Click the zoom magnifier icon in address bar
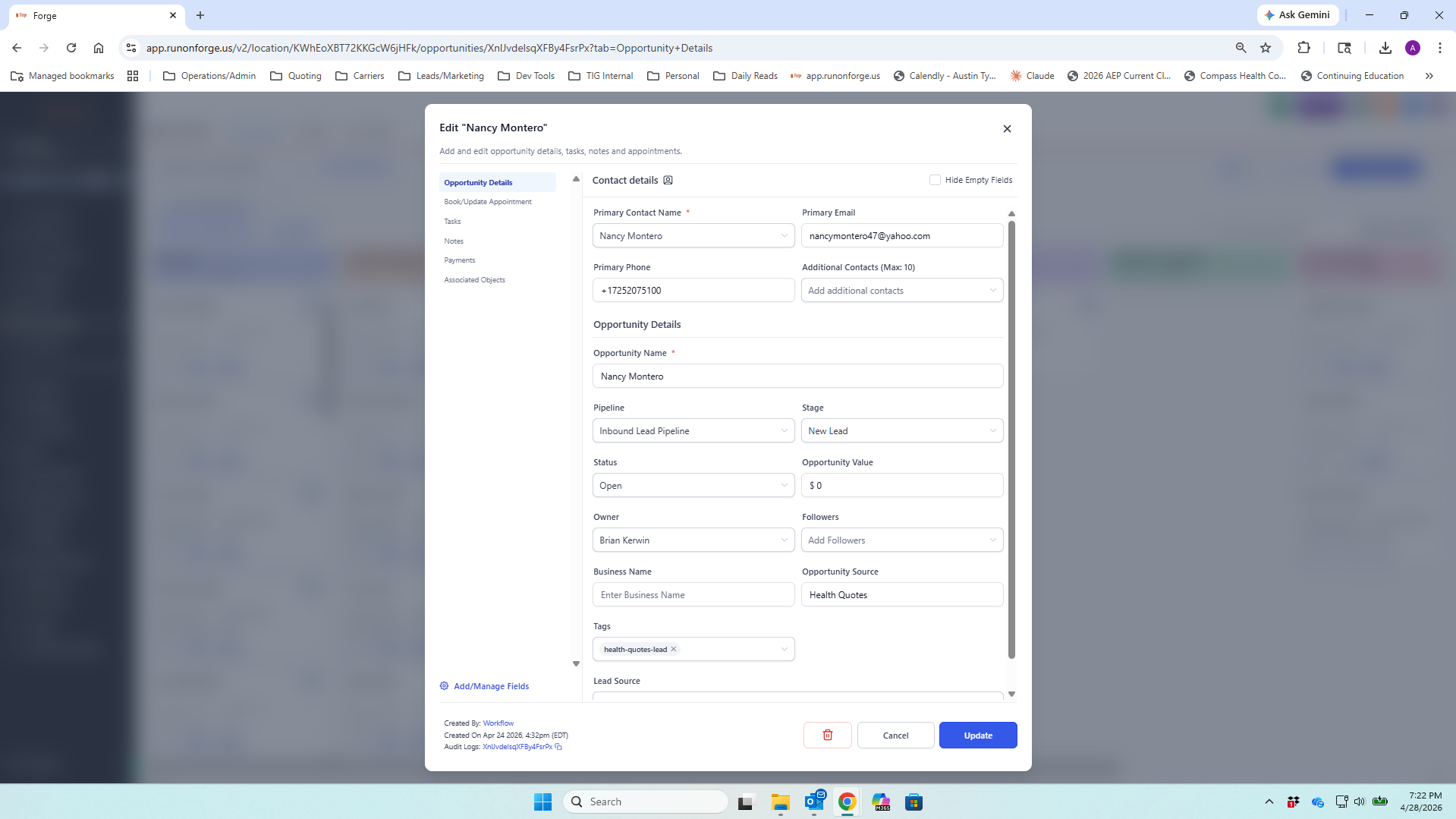 (x=1241, y=48)
